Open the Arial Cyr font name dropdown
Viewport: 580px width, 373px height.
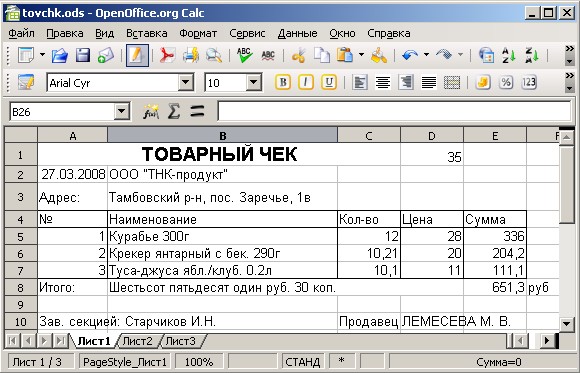point(186,83)
